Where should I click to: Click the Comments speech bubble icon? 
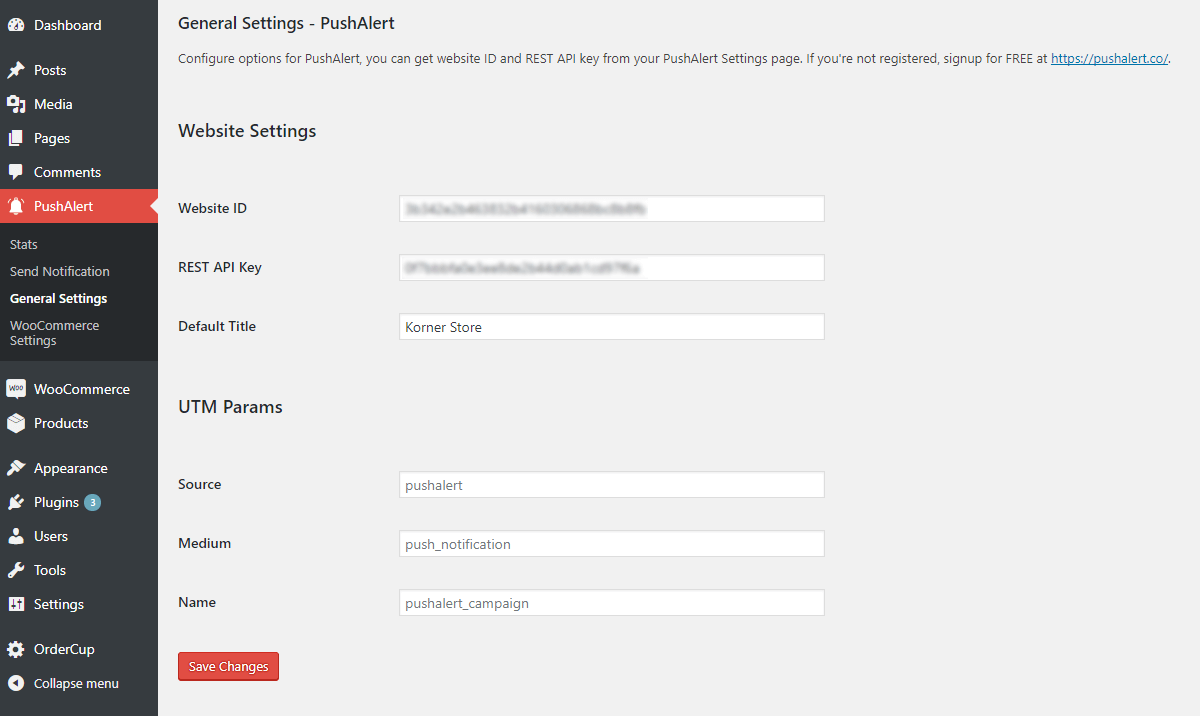pos(16,172)
